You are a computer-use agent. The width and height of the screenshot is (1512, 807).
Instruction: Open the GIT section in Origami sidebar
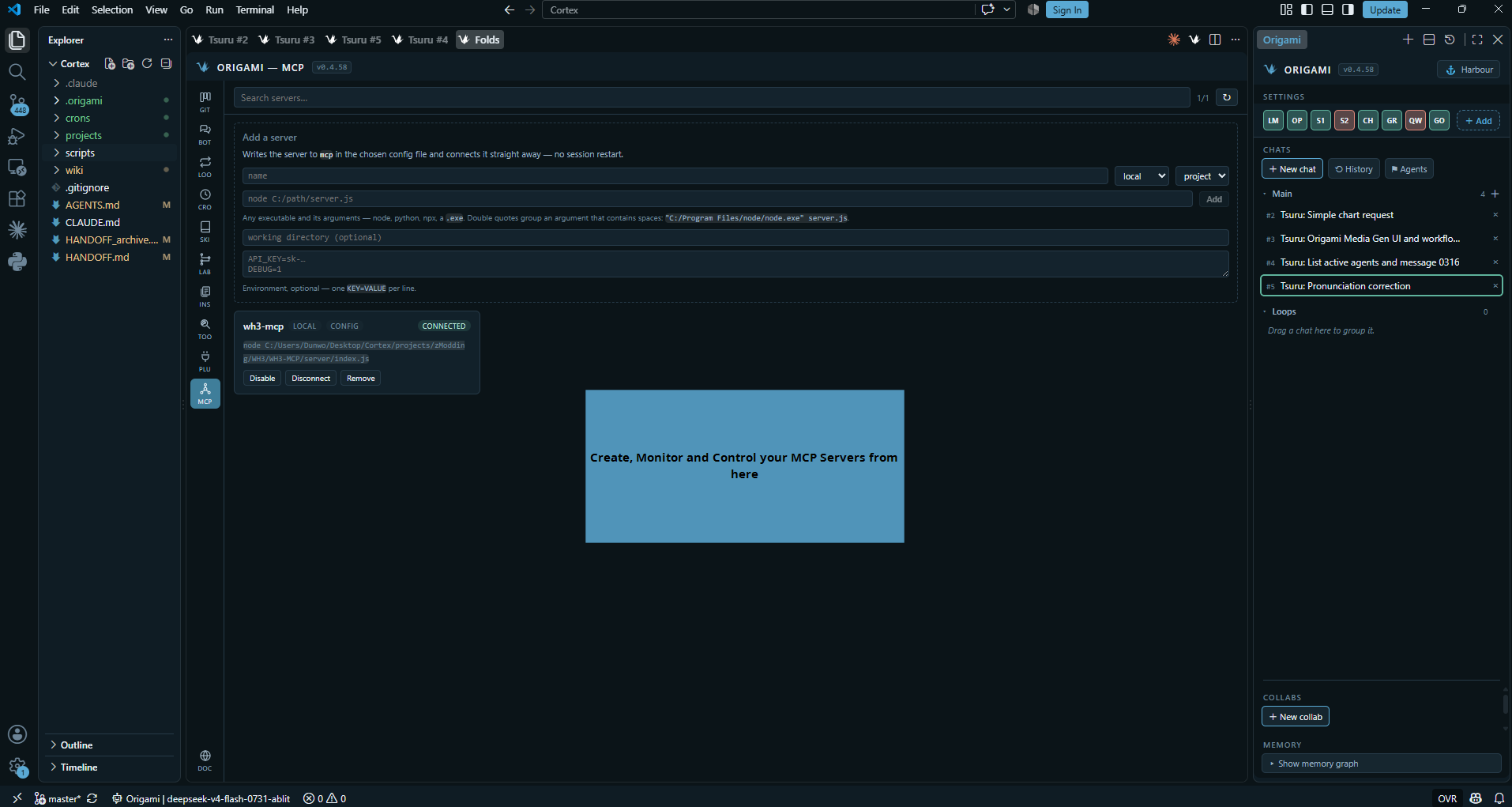click(205, 101)
